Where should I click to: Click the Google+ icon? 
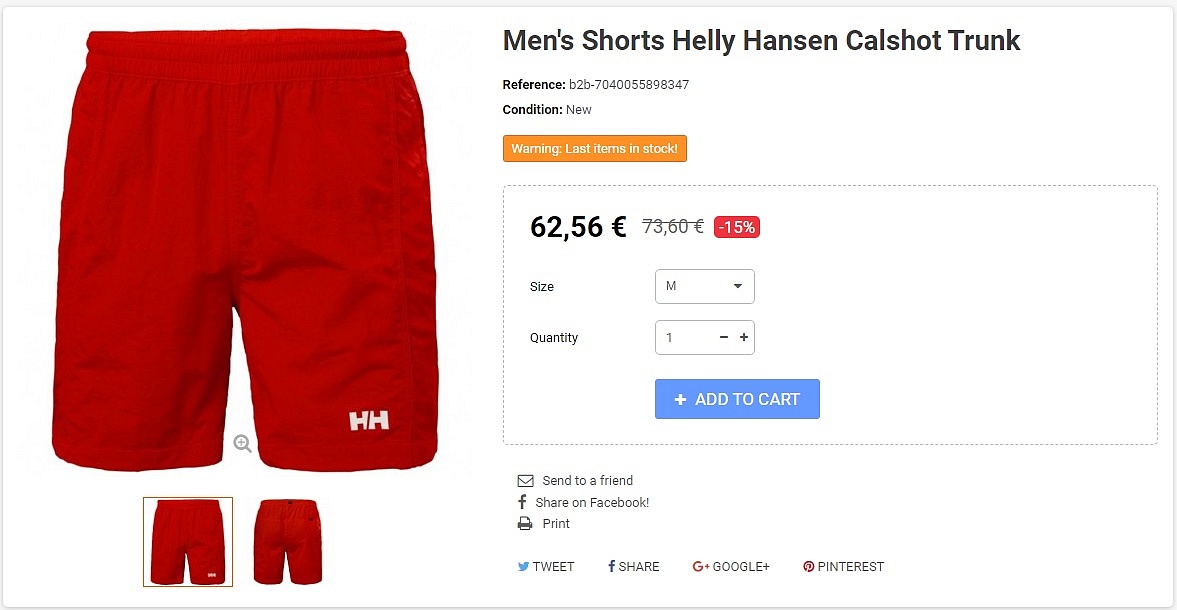tap(700, 566)
